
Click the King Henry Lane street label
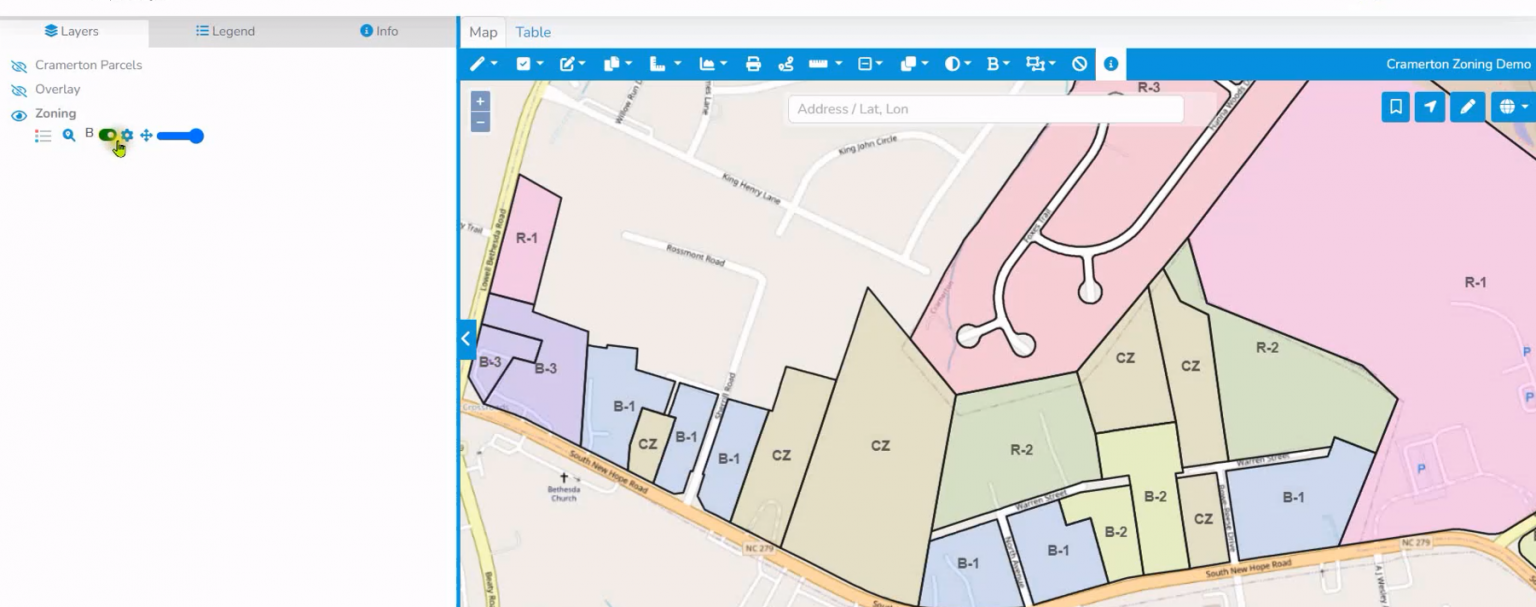(750, 190)
